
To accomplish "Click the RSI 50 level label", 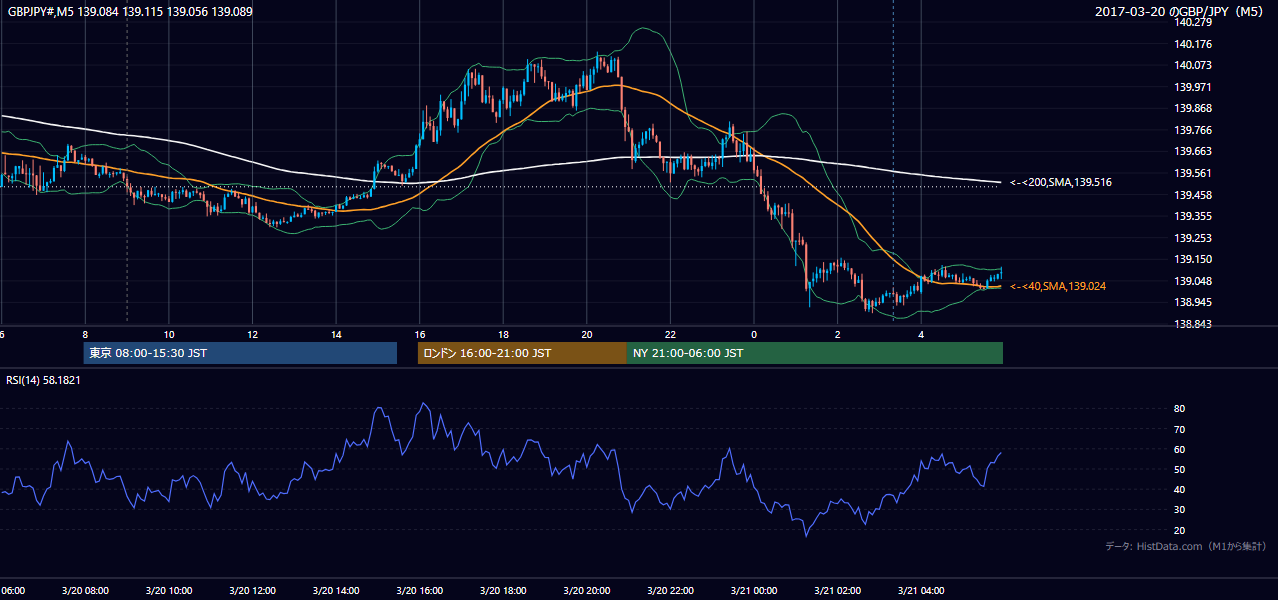I will [1180, 469].
